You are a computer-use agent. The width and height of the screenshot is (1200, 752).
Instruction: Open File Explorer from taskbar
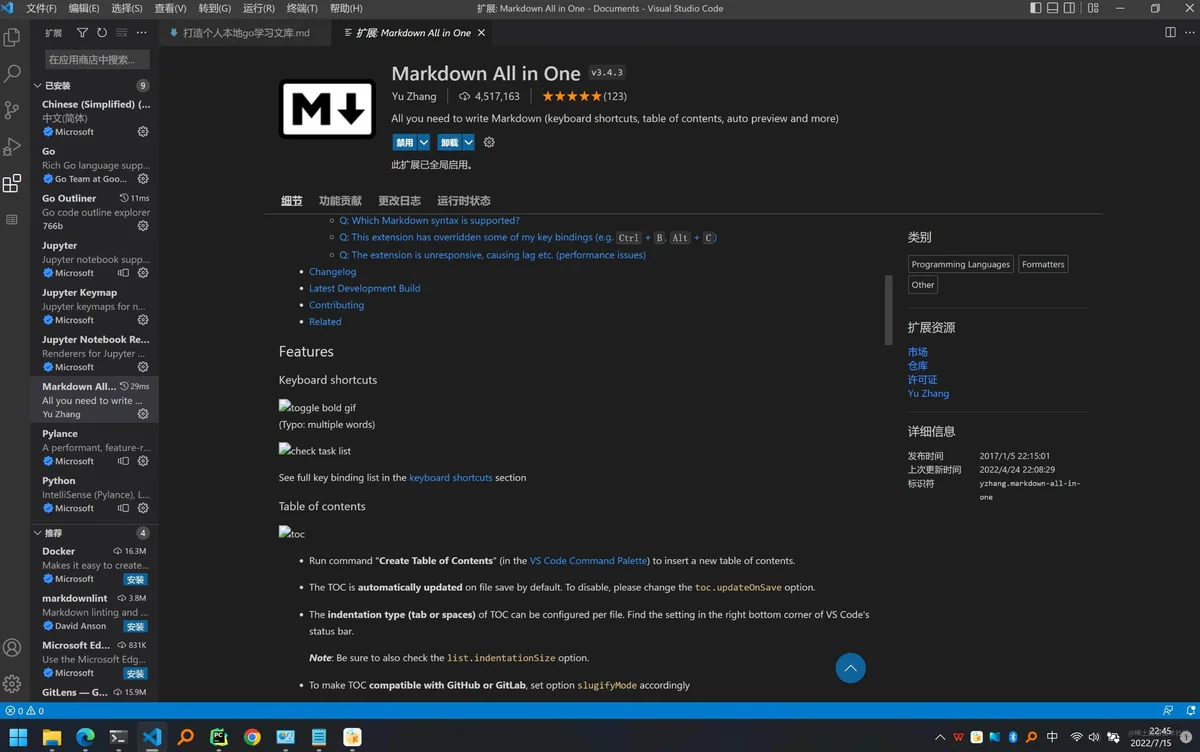pyautogui.click(x=52, y=738)
